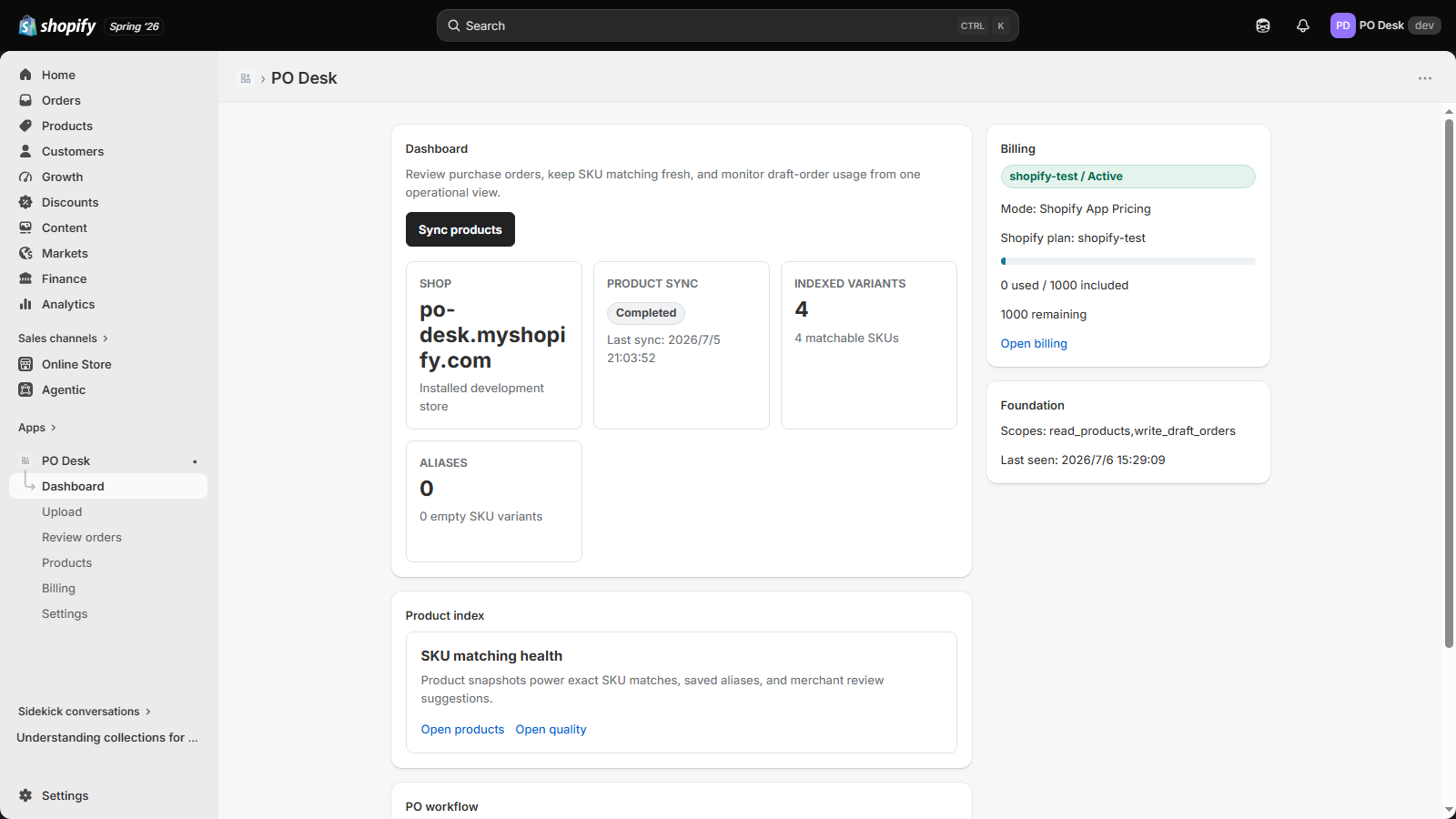
Task: Expand Sidekick conversations
Action: pyautogui.click(x=85, y=712)
